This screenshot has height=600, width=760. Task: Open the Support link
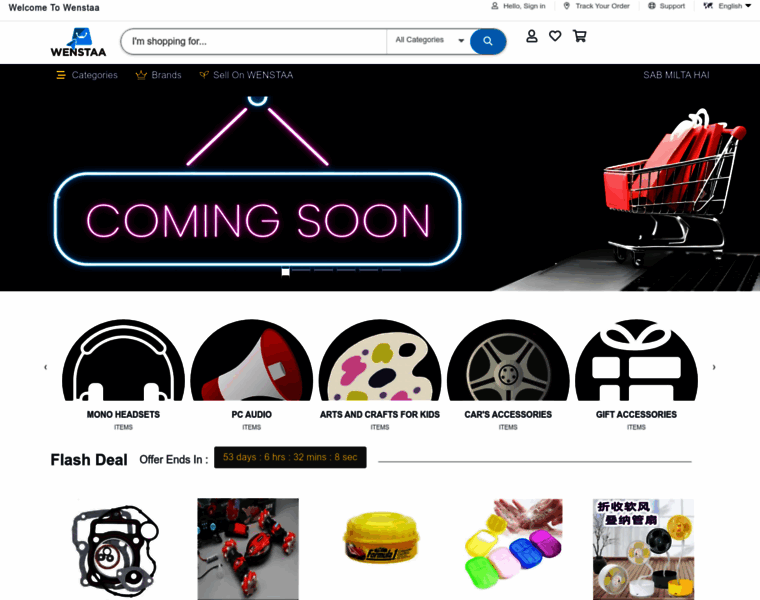(x=672, y=6)
